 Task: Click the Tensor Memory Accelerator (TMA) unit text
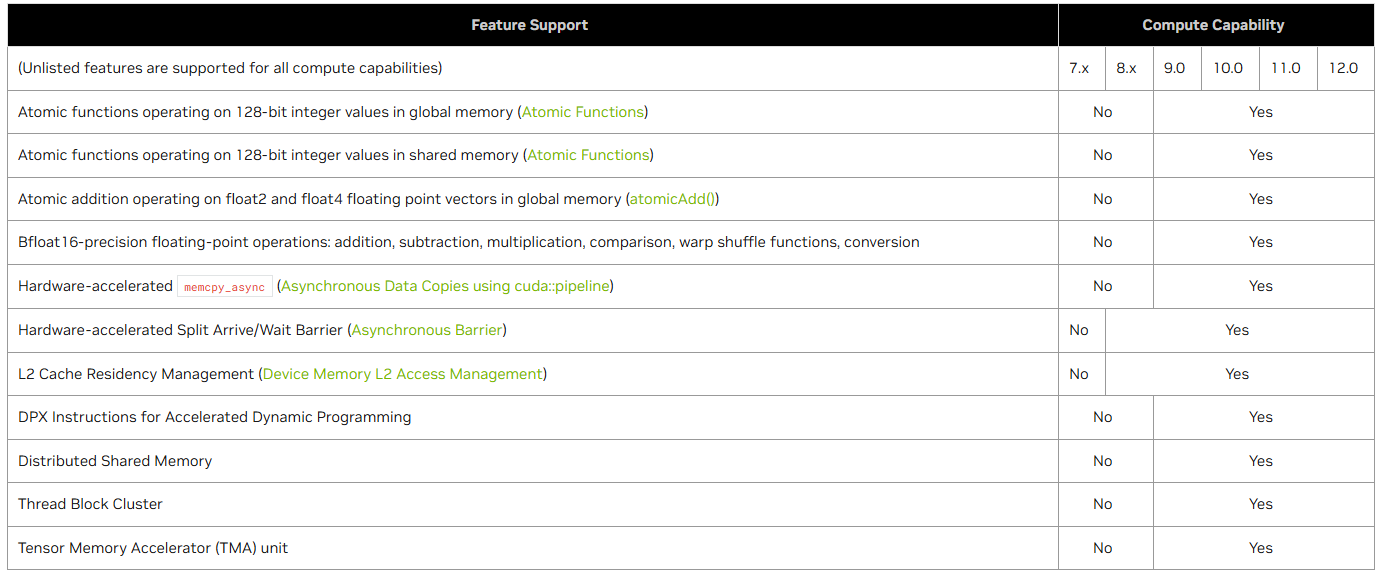tap(153, 548)
